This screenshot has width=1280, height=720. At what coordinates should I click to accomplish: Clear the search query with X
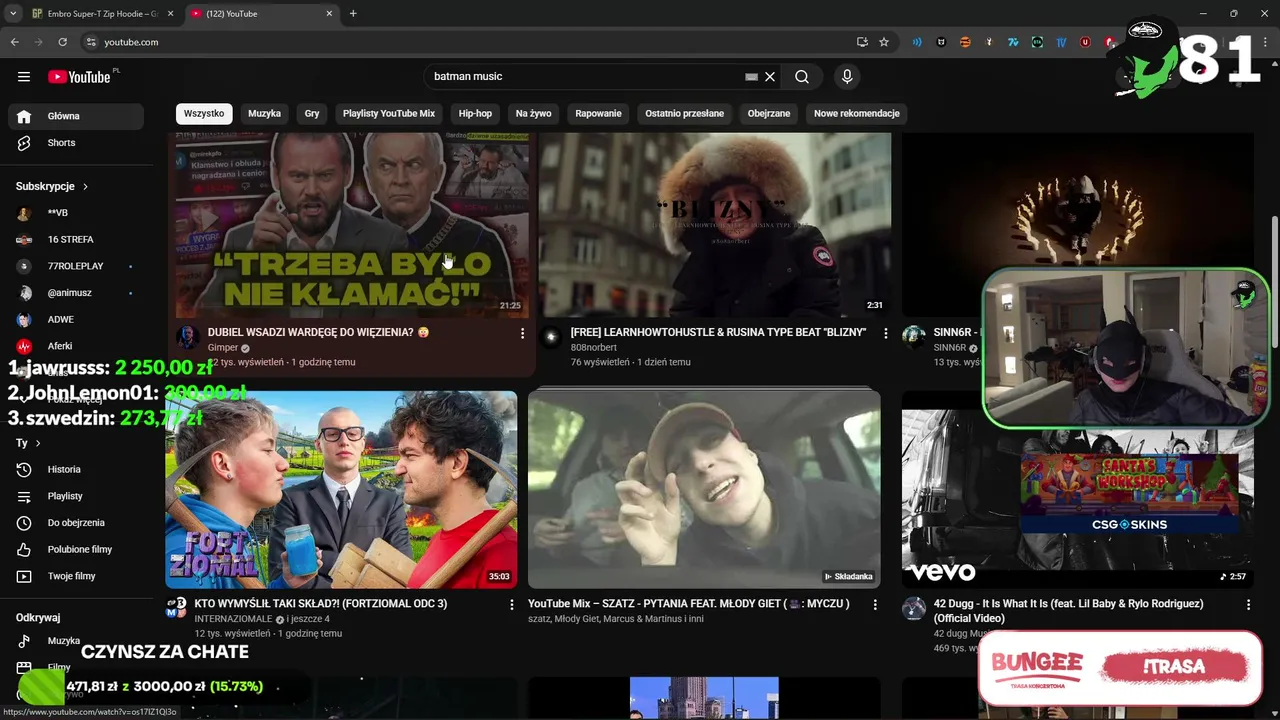[770, 77]
